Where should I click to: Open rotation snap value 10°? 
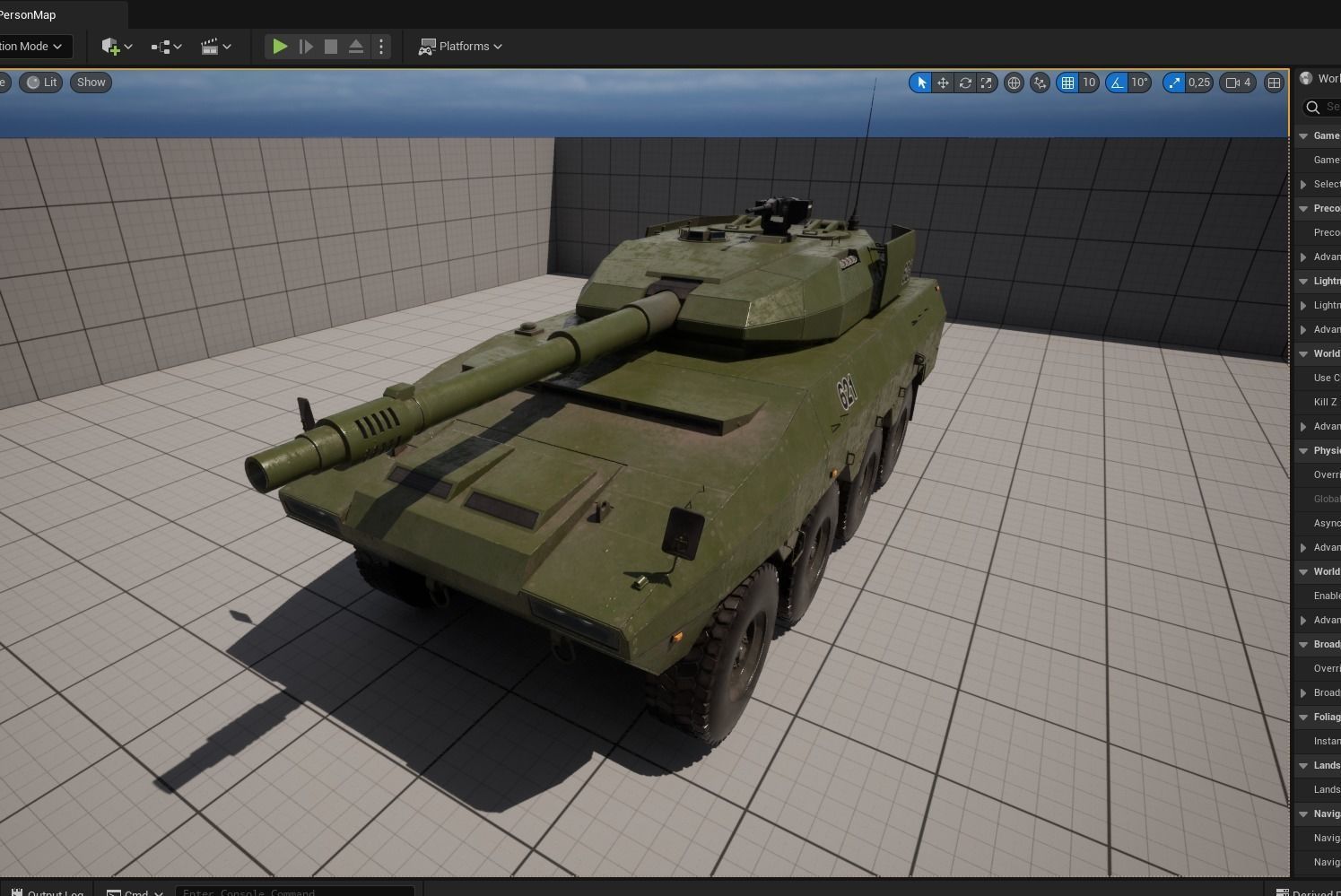[1139, 83]
